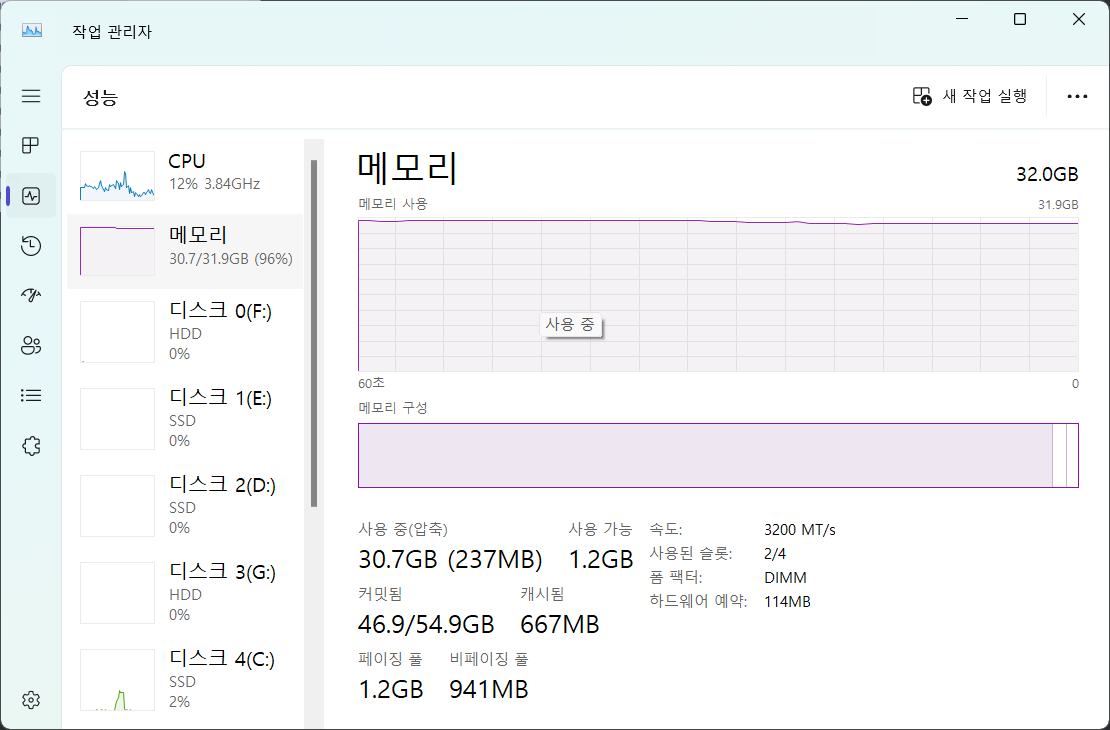Open the three-dot more options menu

pos(1077,96)
